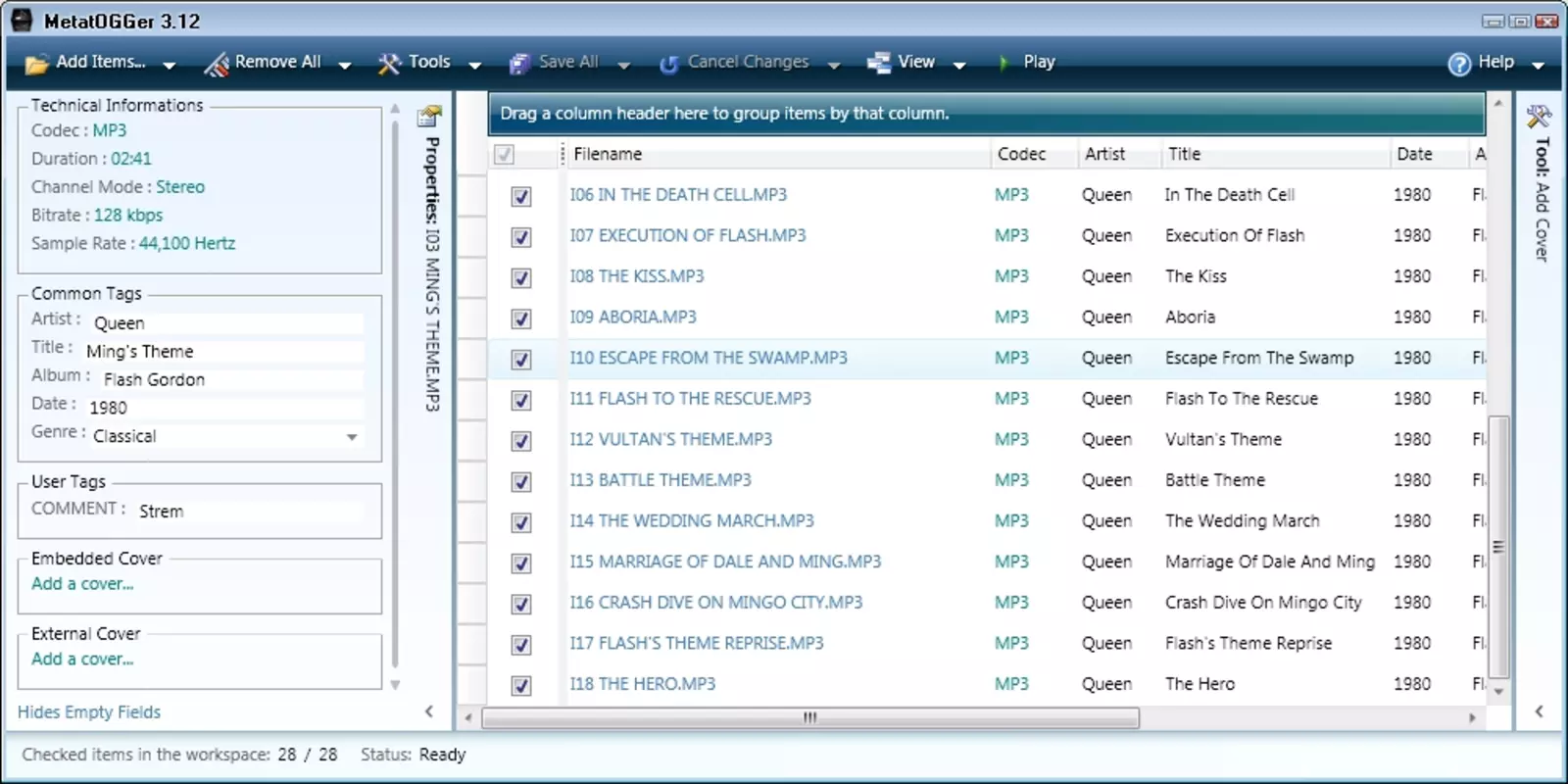Click the Remove All eraser icon

click(x=216, y=64)
